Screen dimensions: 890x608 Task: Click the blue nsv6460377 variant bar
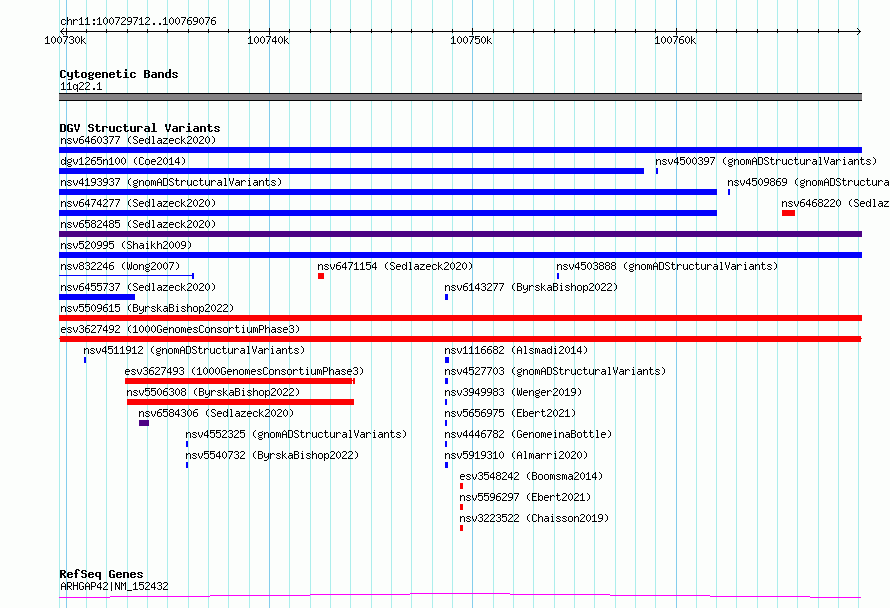tap(460, 150)
